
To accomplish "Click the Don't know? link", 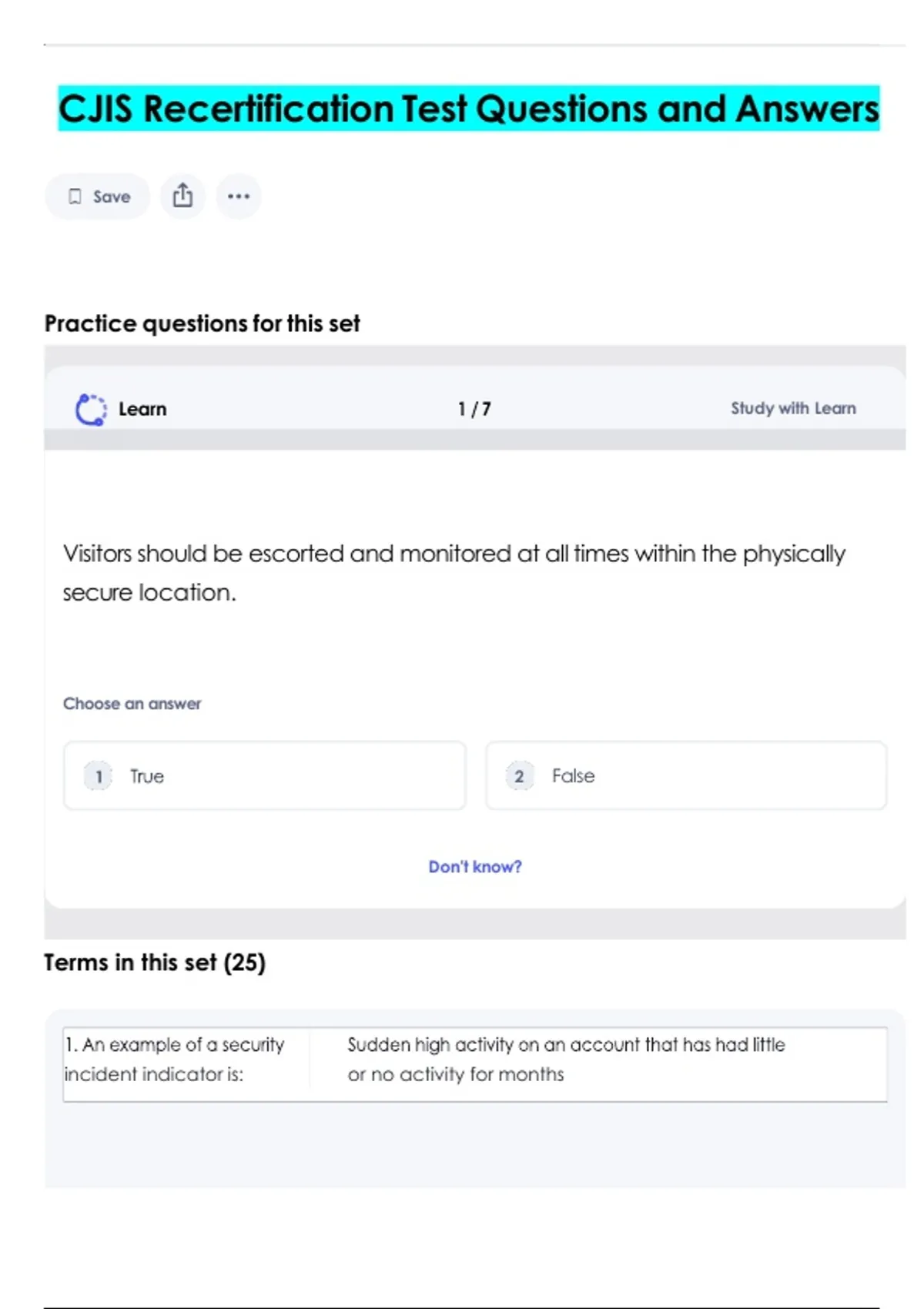I will 475,867.
